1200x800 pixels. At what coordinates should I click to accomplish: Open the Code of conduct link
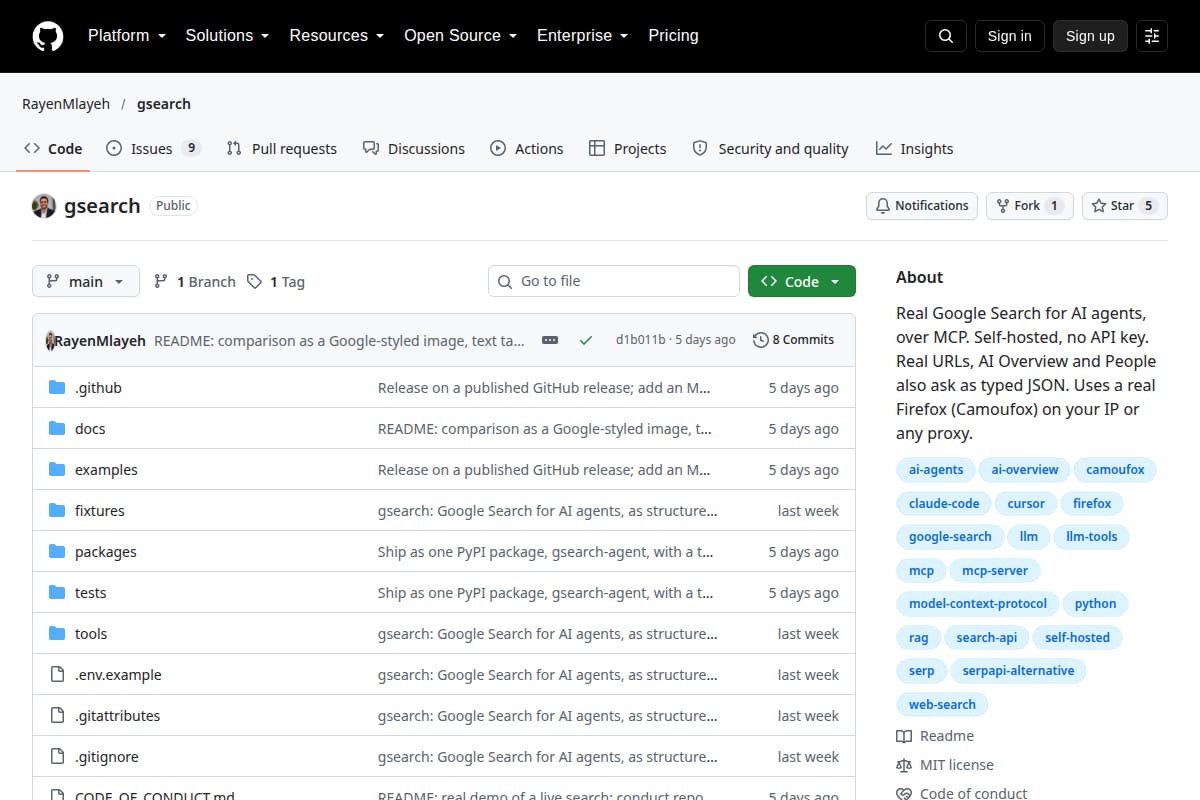pyautogui.click(x=962, y=793)
